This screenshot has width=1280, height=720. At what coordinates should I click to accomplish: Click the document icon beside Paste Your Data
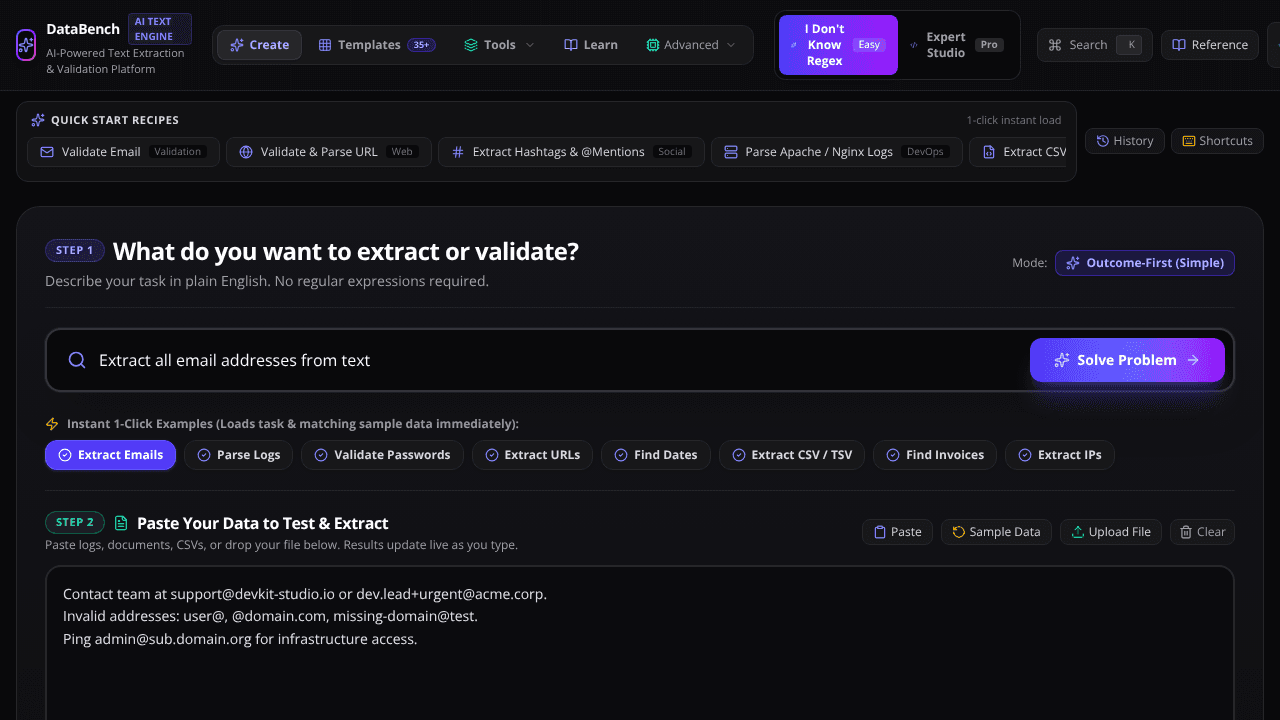(121, 523)
